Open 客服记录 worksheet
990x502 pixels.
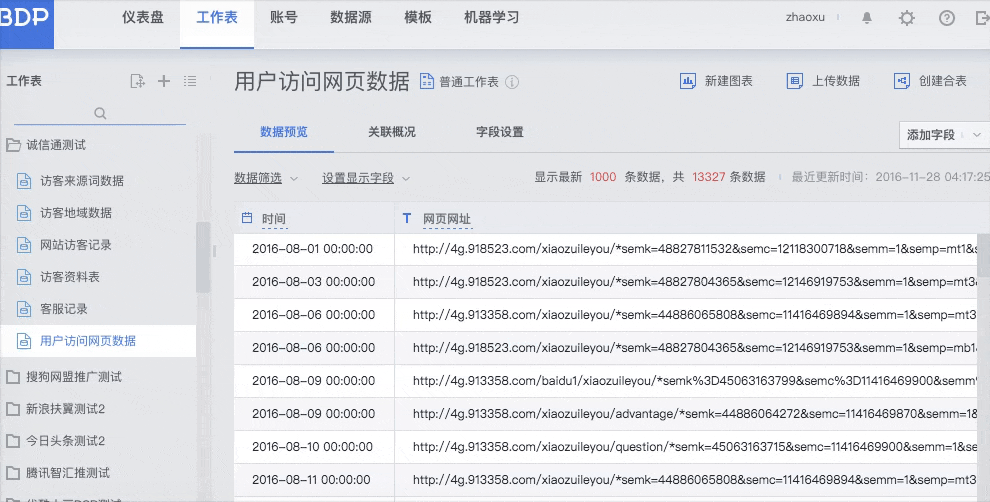tap(64, 309)
